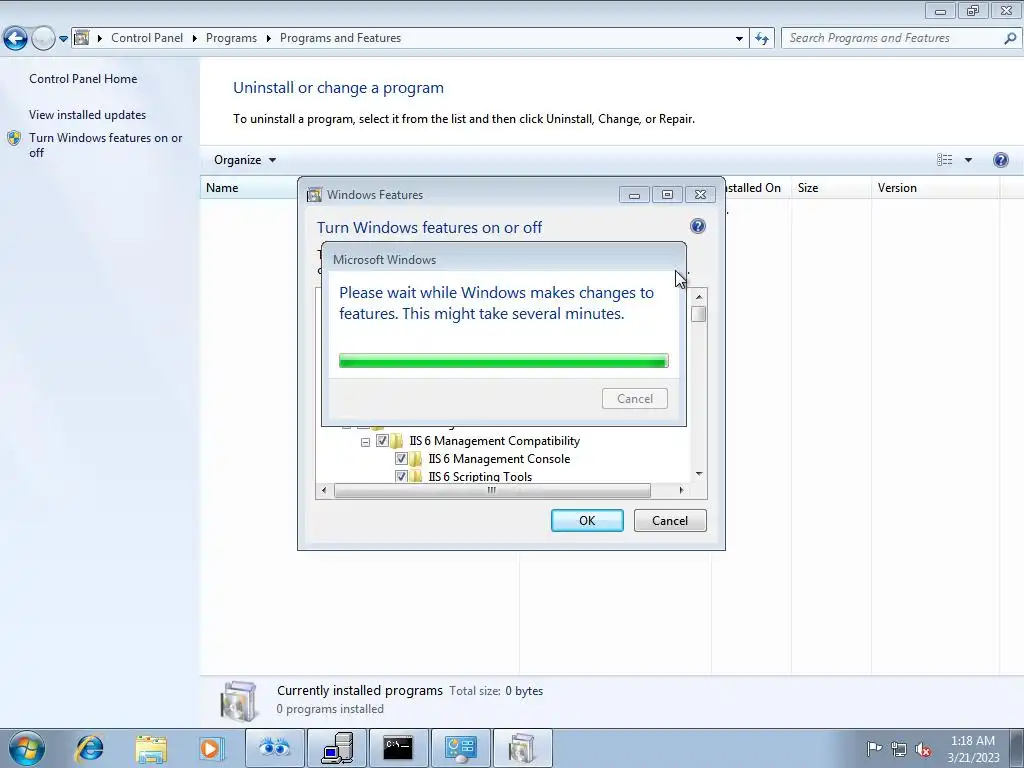Click the blue eyes taskbar application icon
Viewport: 1024px width, 768px height.
coord(274,748)
